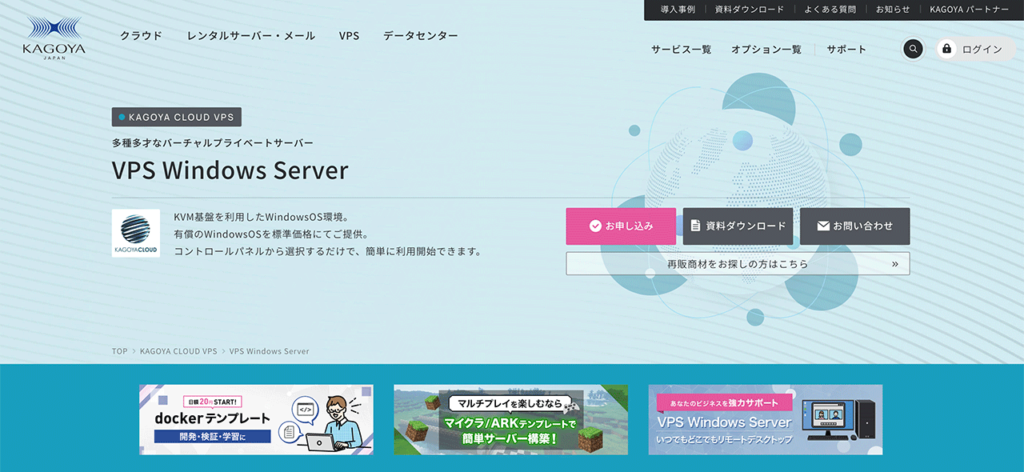This screenshot has width=1024, height=472.
Task: Click the pink お申し込み button label
Action: [x=629, y=226]
